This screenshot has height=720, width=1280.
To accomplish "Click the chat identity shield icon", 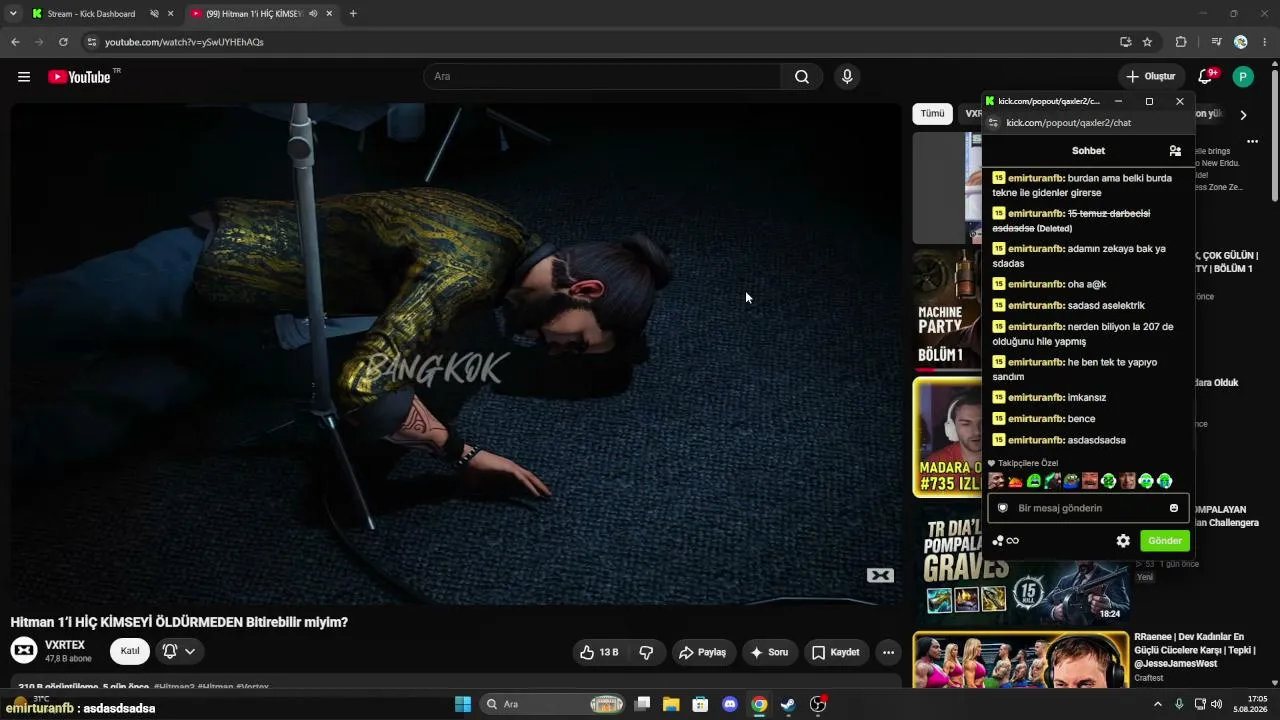I will coord(1003,508).
